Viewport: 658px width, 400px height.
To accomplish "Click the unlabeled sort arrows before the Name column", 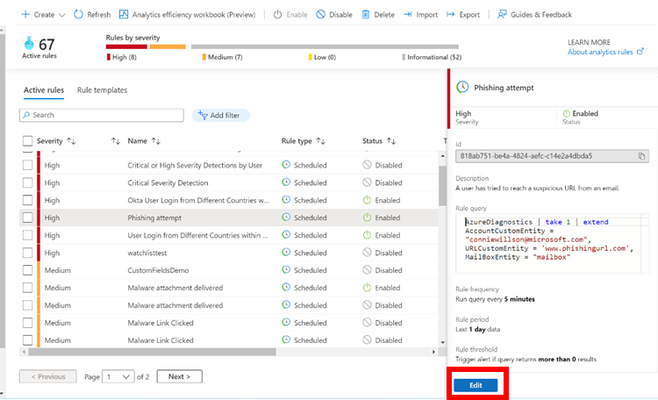I will point(116,141).
